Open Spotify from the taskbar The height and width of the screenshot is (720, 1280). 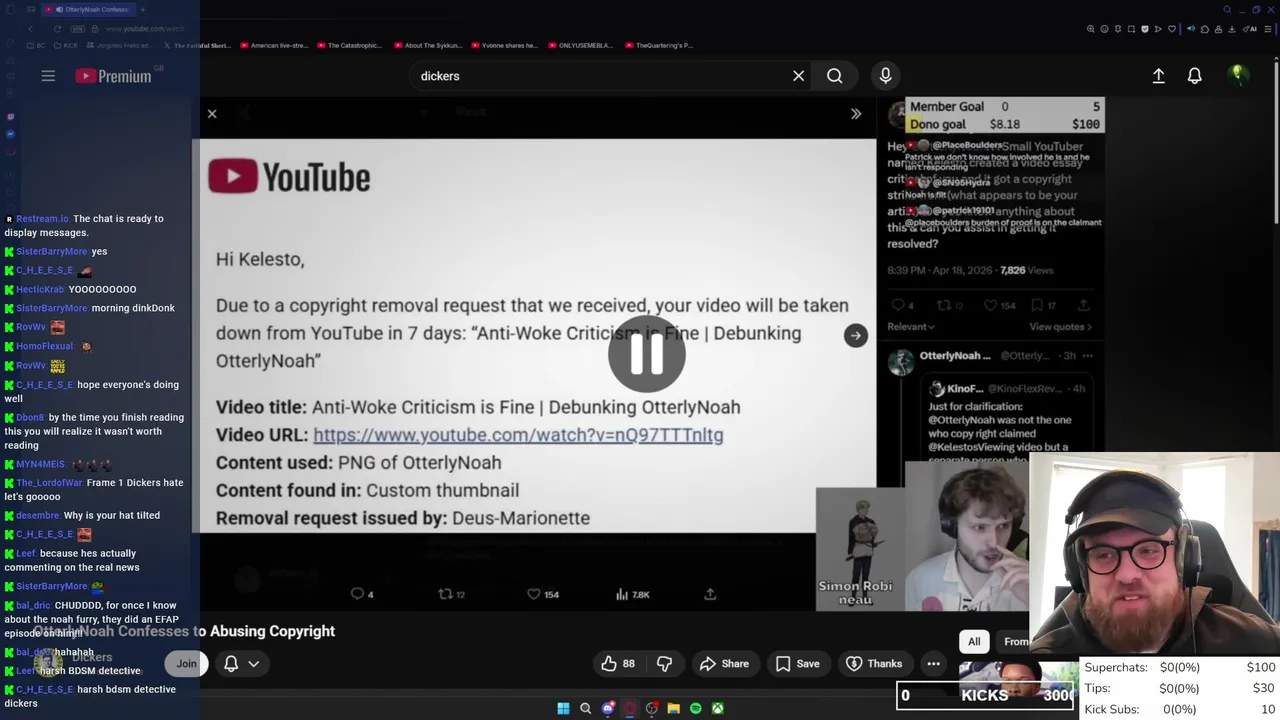(x=695, y=708)
